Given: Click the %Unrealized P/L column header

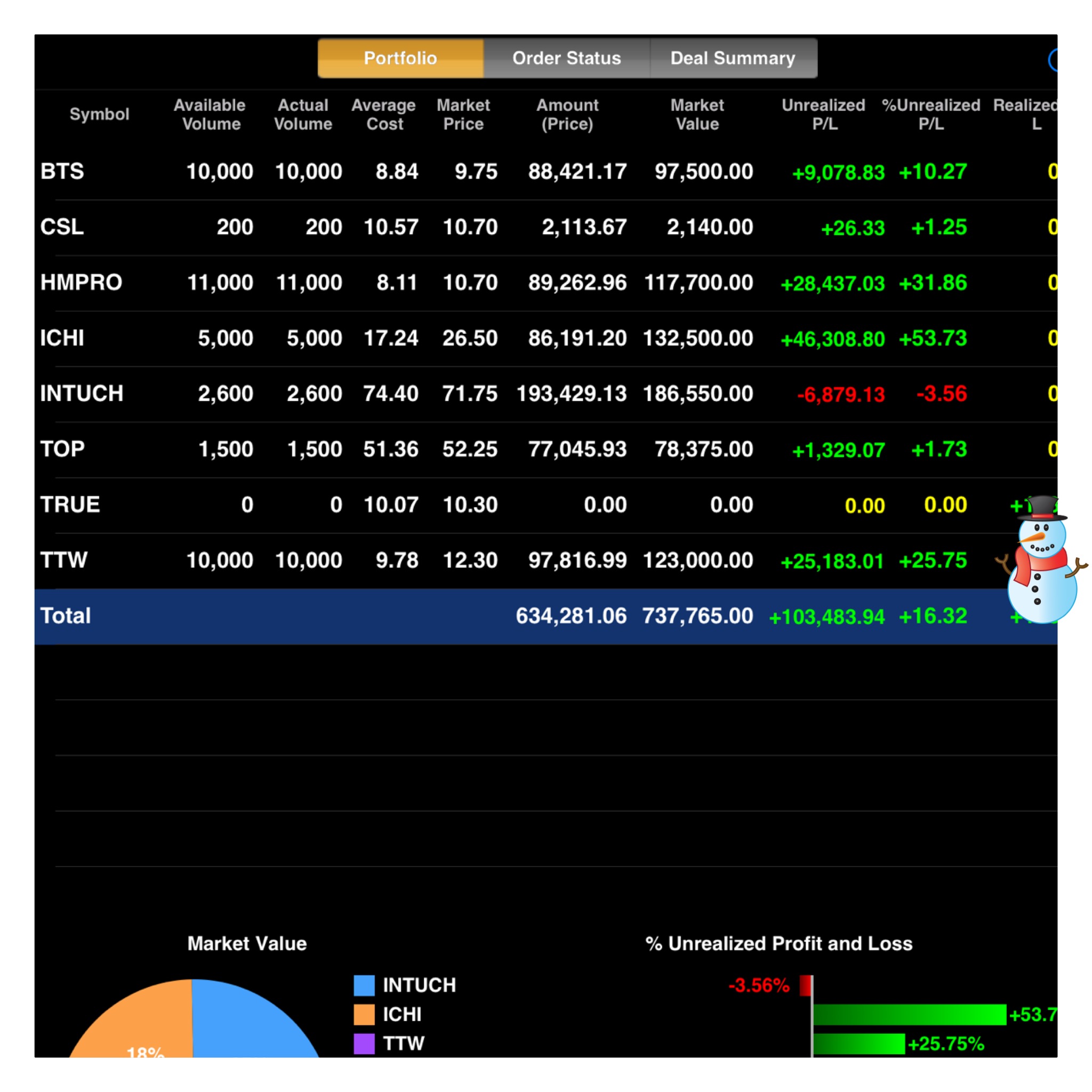Looking at the screenshot, I should pyautogui.click(x=930, y=114).
